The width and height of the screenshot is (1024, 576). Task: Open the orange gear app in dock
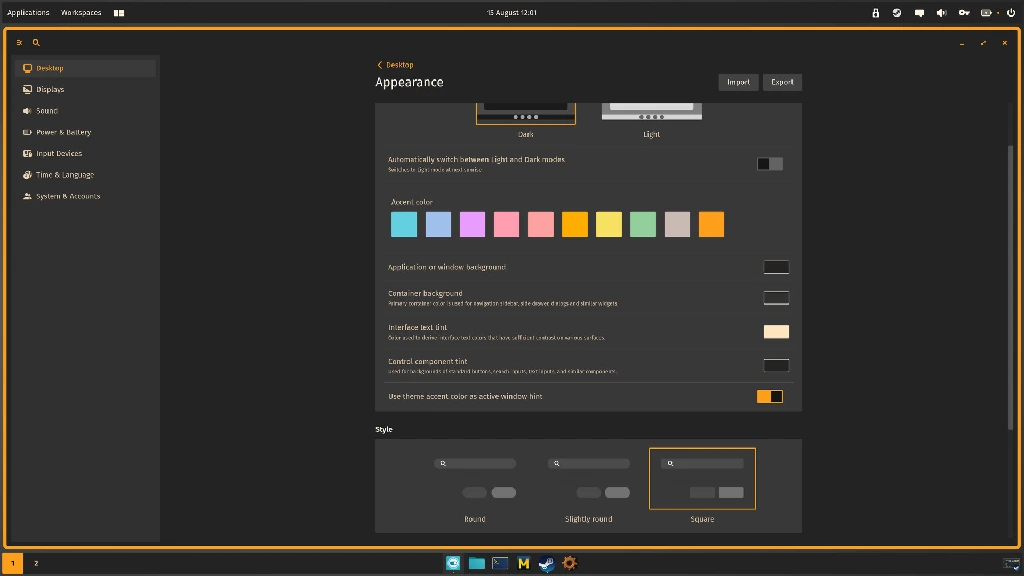(569, 563)
